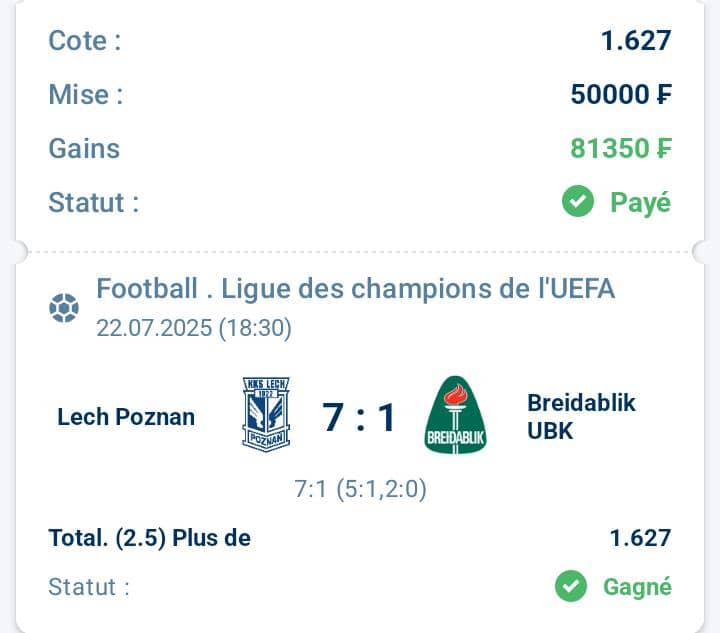Click the football sport icon

64,308
